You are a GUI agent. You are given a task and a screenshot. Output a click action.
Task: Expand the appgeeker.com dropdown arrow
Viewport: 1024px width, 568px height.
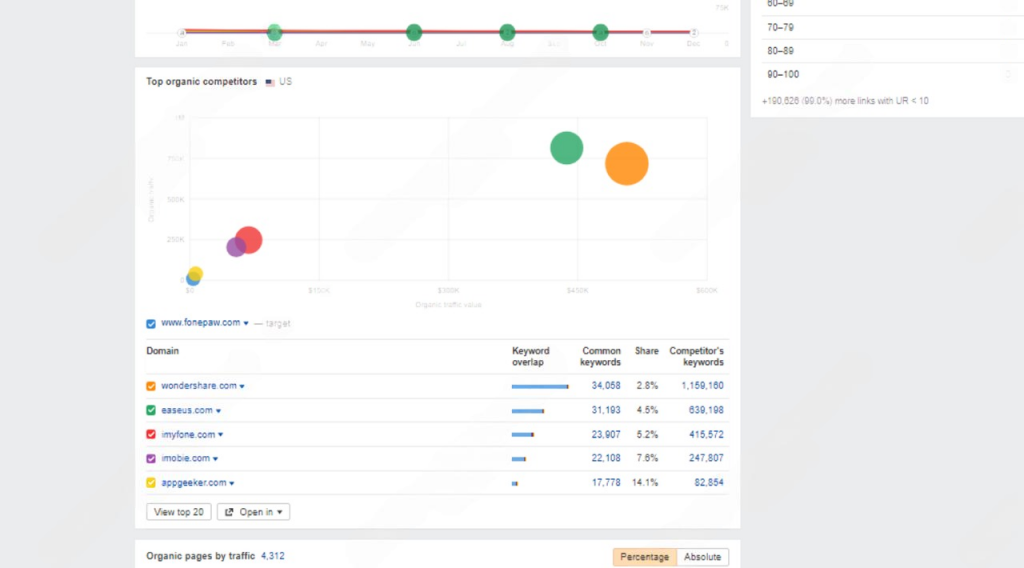(x=232, y=483)
